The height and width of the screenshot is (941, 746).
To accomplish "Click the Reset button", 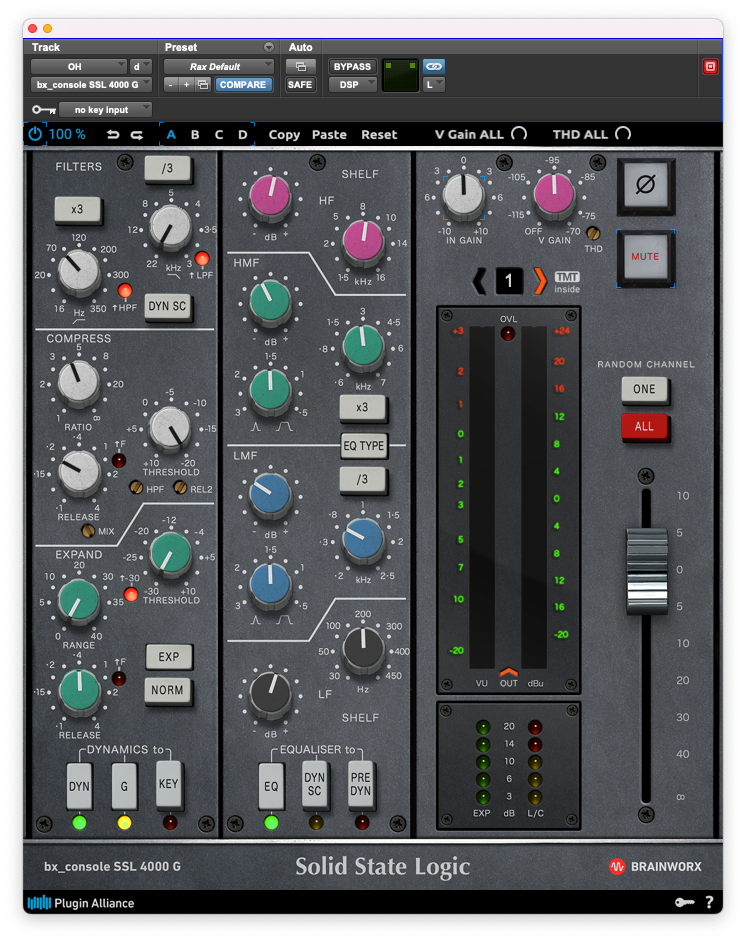I will tap(379, 135).
